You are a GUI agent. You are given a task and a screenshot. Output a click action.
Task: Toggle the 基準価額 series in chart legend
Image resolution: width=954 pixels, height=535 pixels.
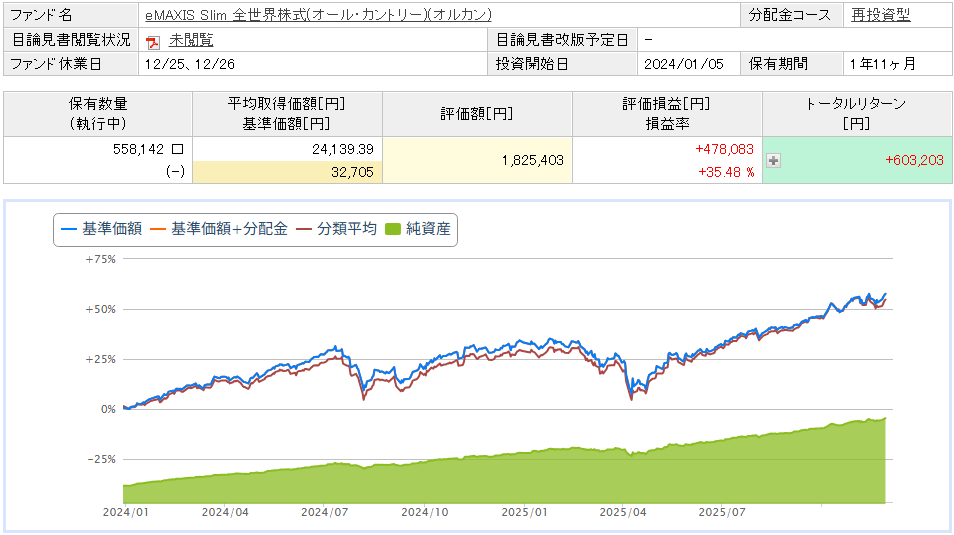pos(111,229)
